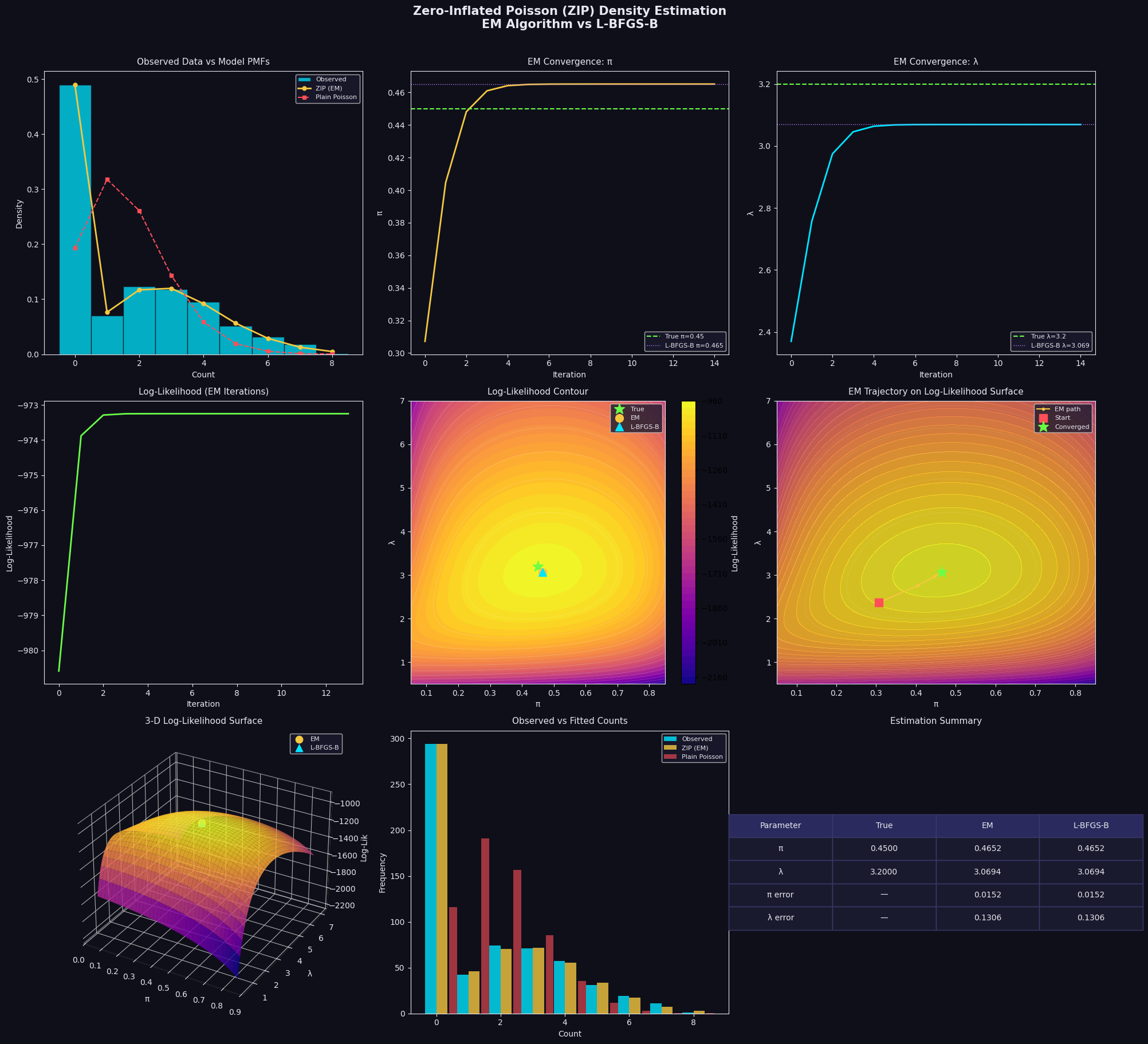Click the 'Estimation Summary' title
Image resolution: width=1148 pixels, height=1044 pixels.
pyautogui.click(x=935, y=721)
